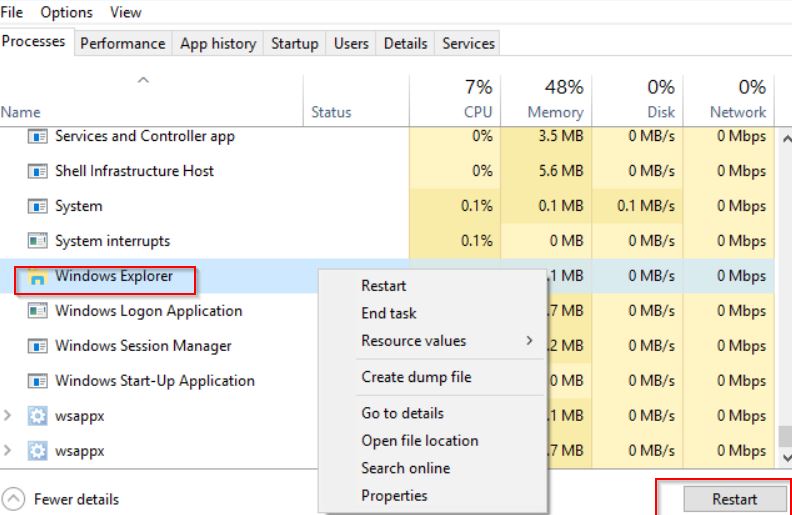Image resolution: width=792 pixels, height=515 pixels.
Task: Open the Resource values submenu arrow
Action: coord(529,340)
